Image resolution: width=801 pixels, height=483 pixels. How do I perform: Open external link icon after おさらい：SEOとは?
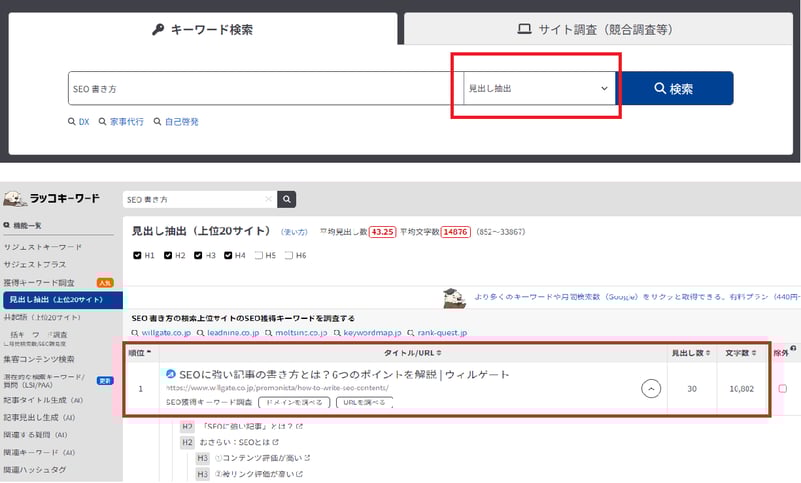(x=276, y=442)
